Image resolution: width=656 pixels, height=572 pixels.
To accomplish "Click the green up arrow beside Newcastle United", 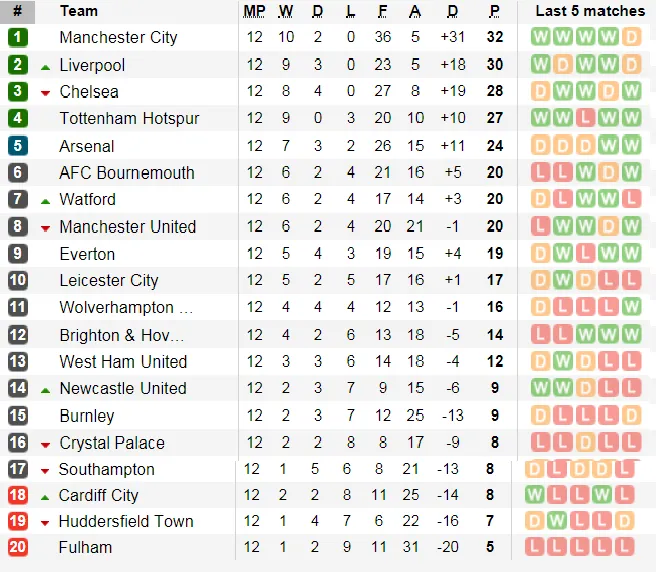I will (45, 389).
